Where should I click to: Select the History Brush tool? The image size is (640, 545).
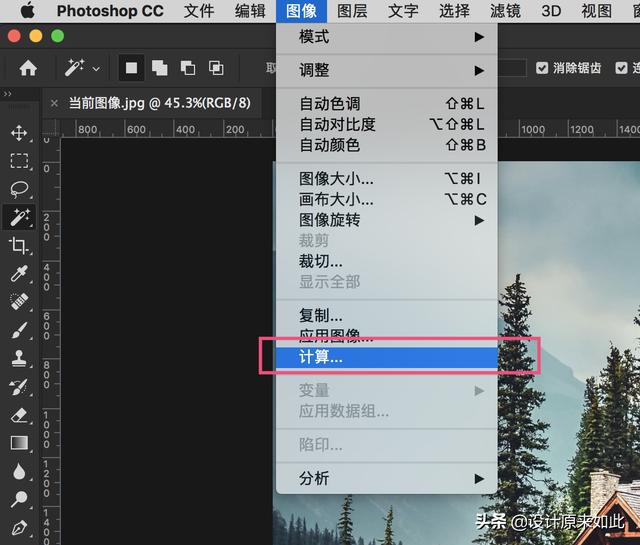coord(19,387)
